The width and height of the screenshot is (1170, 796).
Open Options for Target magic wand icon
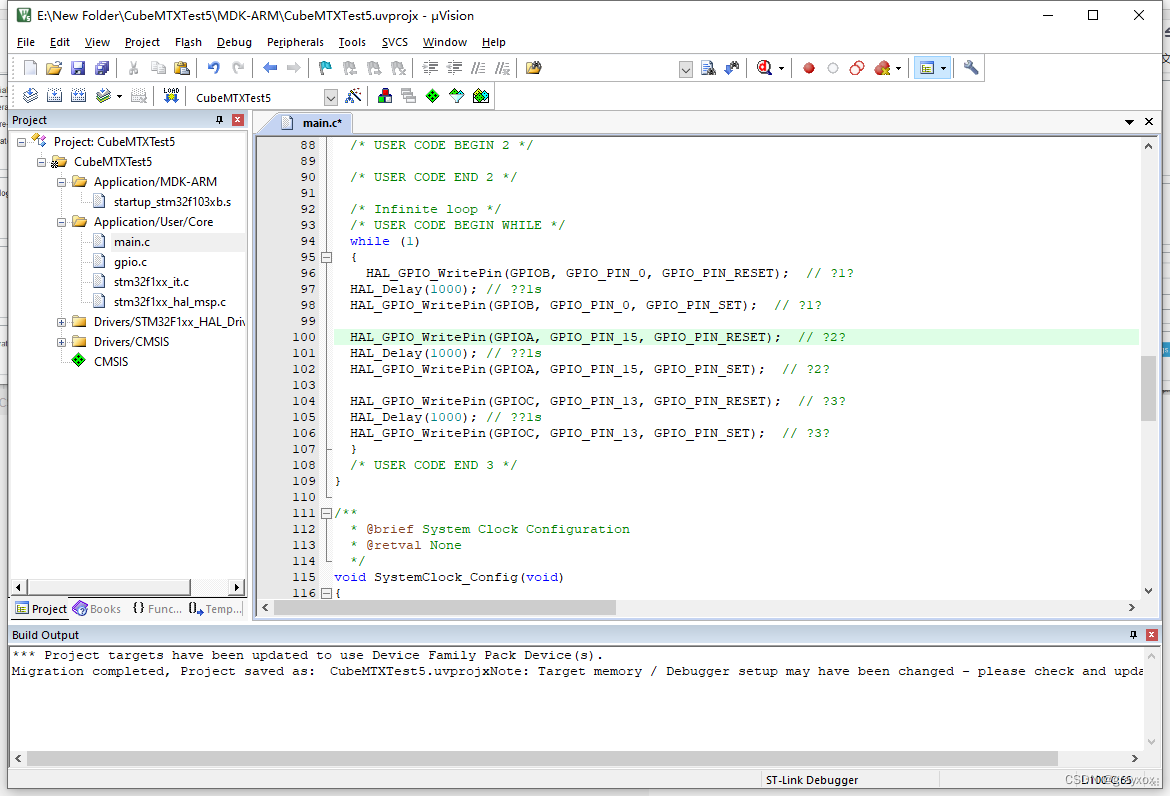pyautogui.click(x=353, y=95)
